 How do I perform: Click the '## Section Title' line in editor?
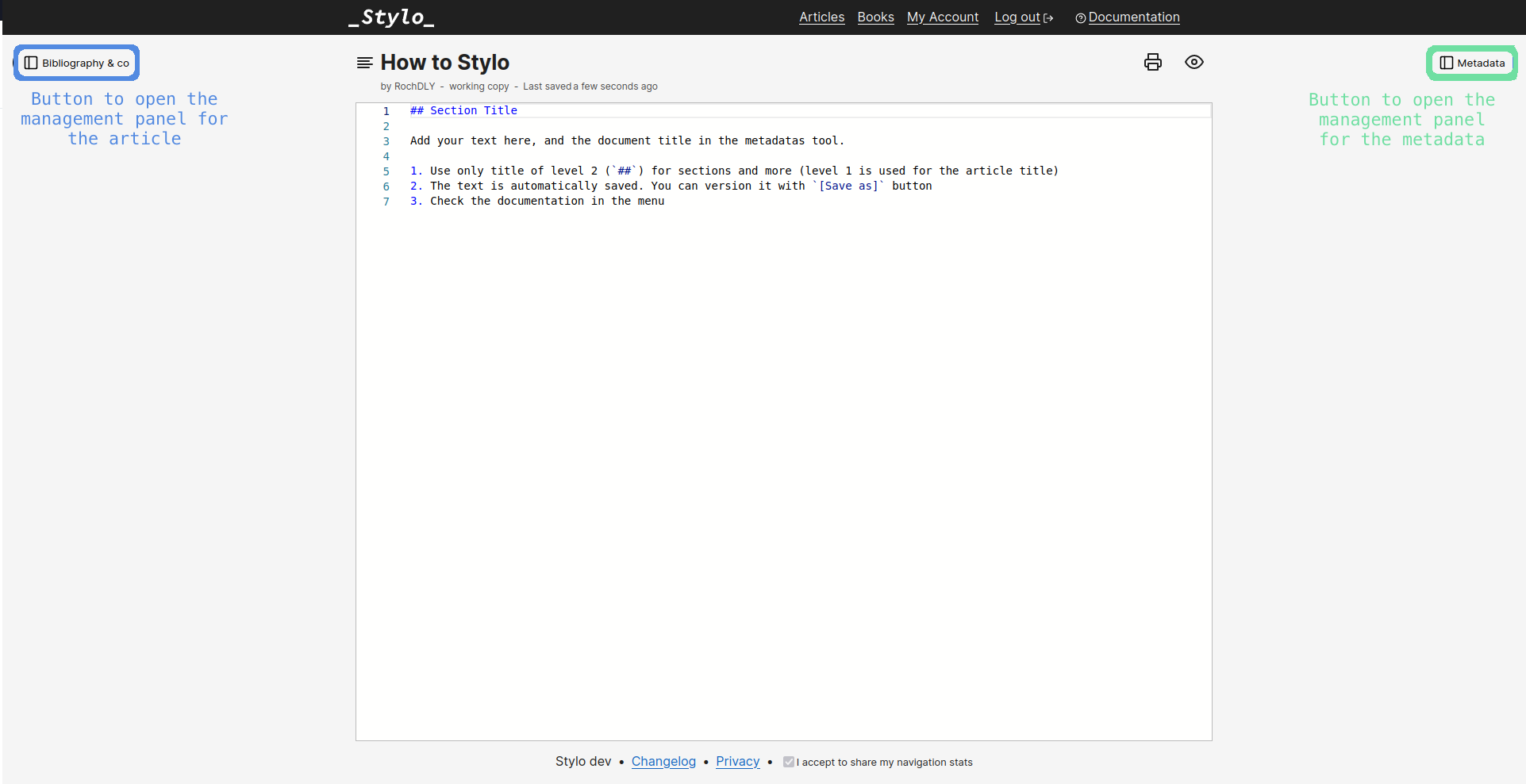[x=463, y=110]
